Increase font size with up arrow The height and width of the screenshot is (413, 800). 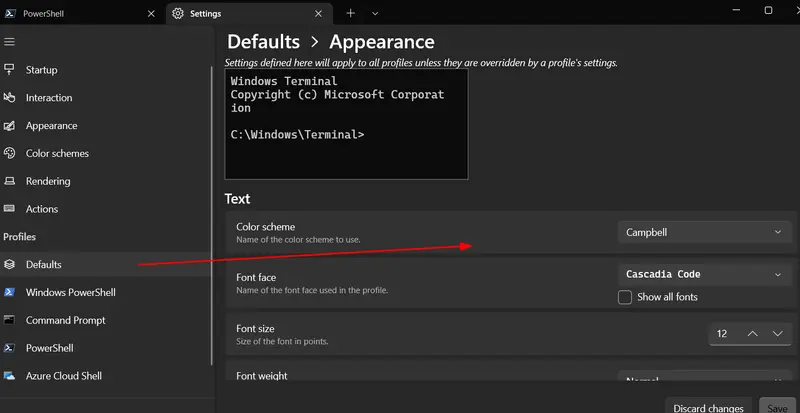[x=753, y=333]
